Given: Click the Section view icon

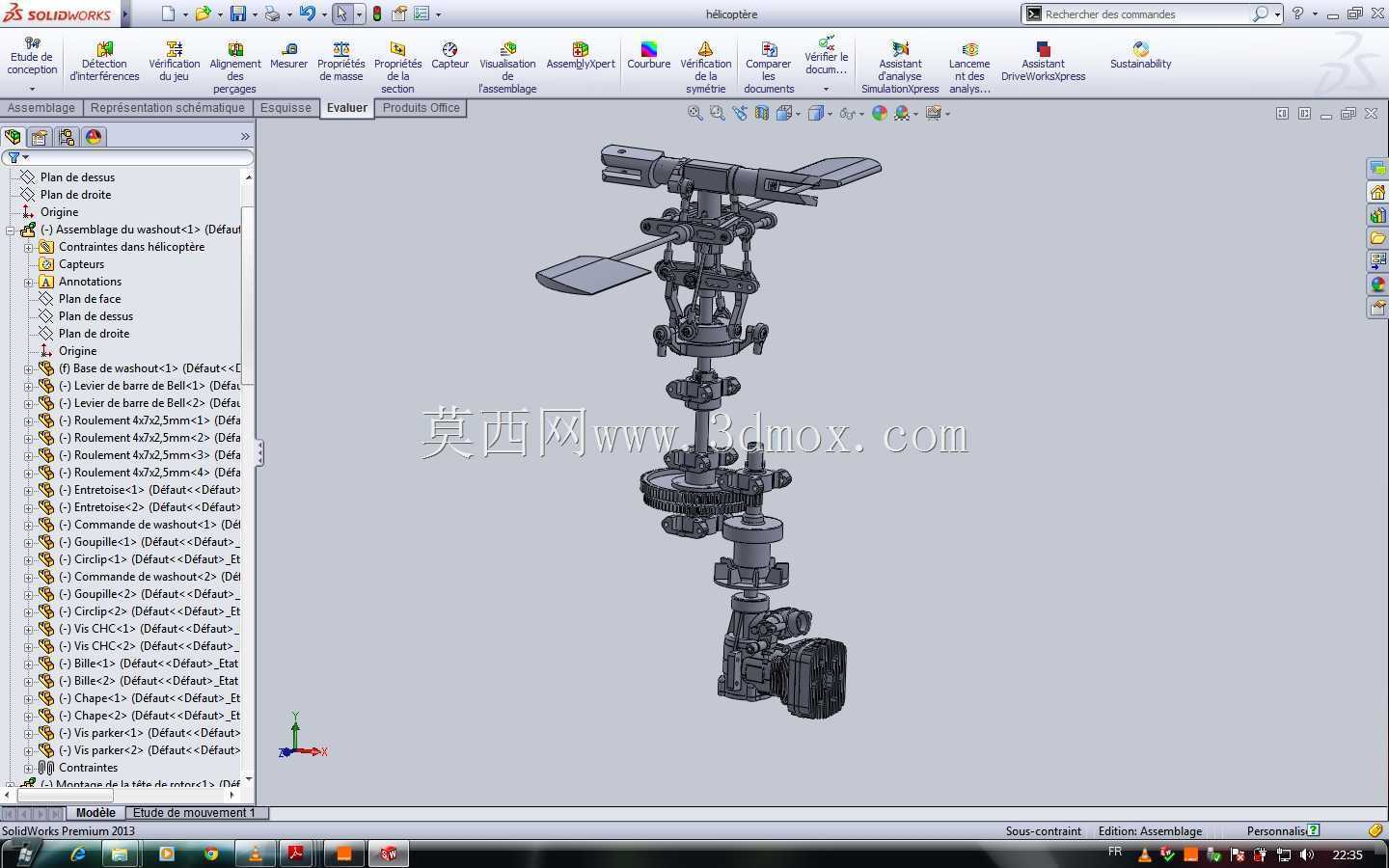Looking at the screenshot, I should tap(762, 113).
